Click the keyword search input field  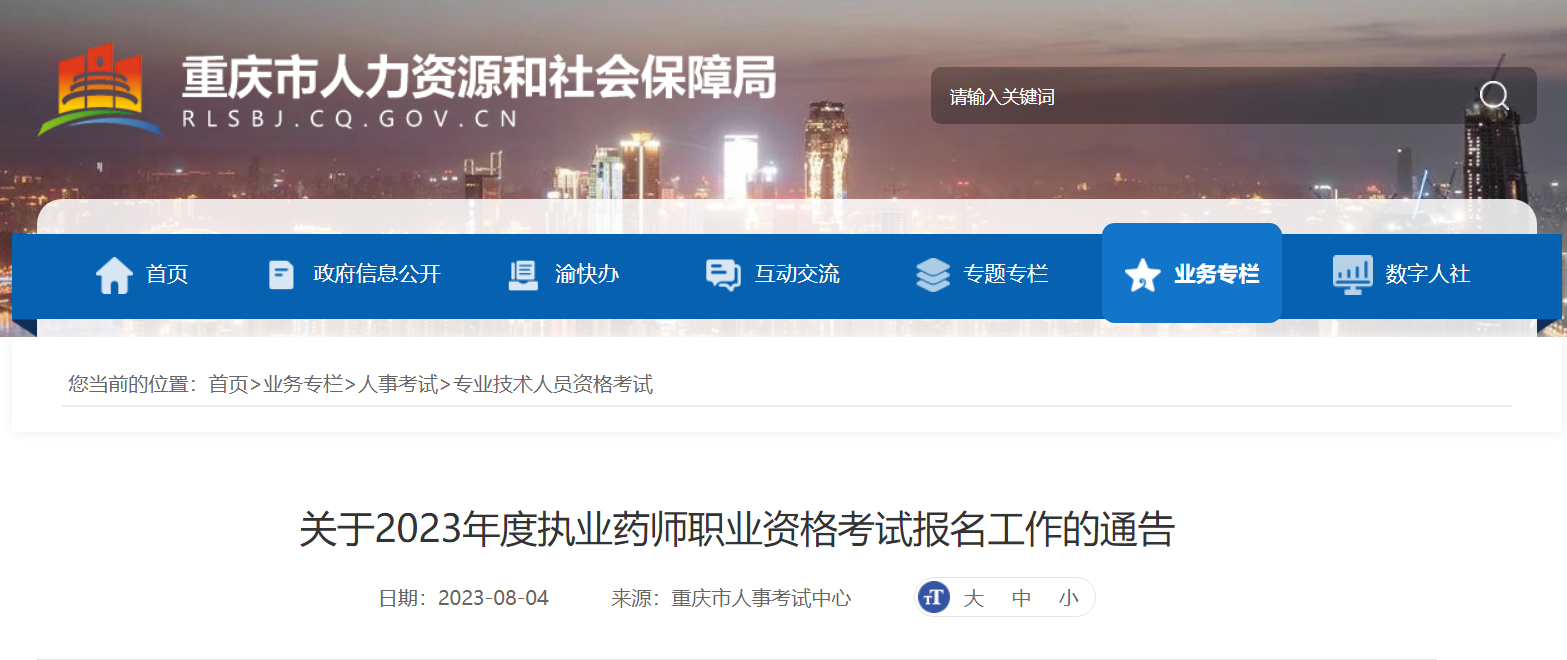[1200, 96]
